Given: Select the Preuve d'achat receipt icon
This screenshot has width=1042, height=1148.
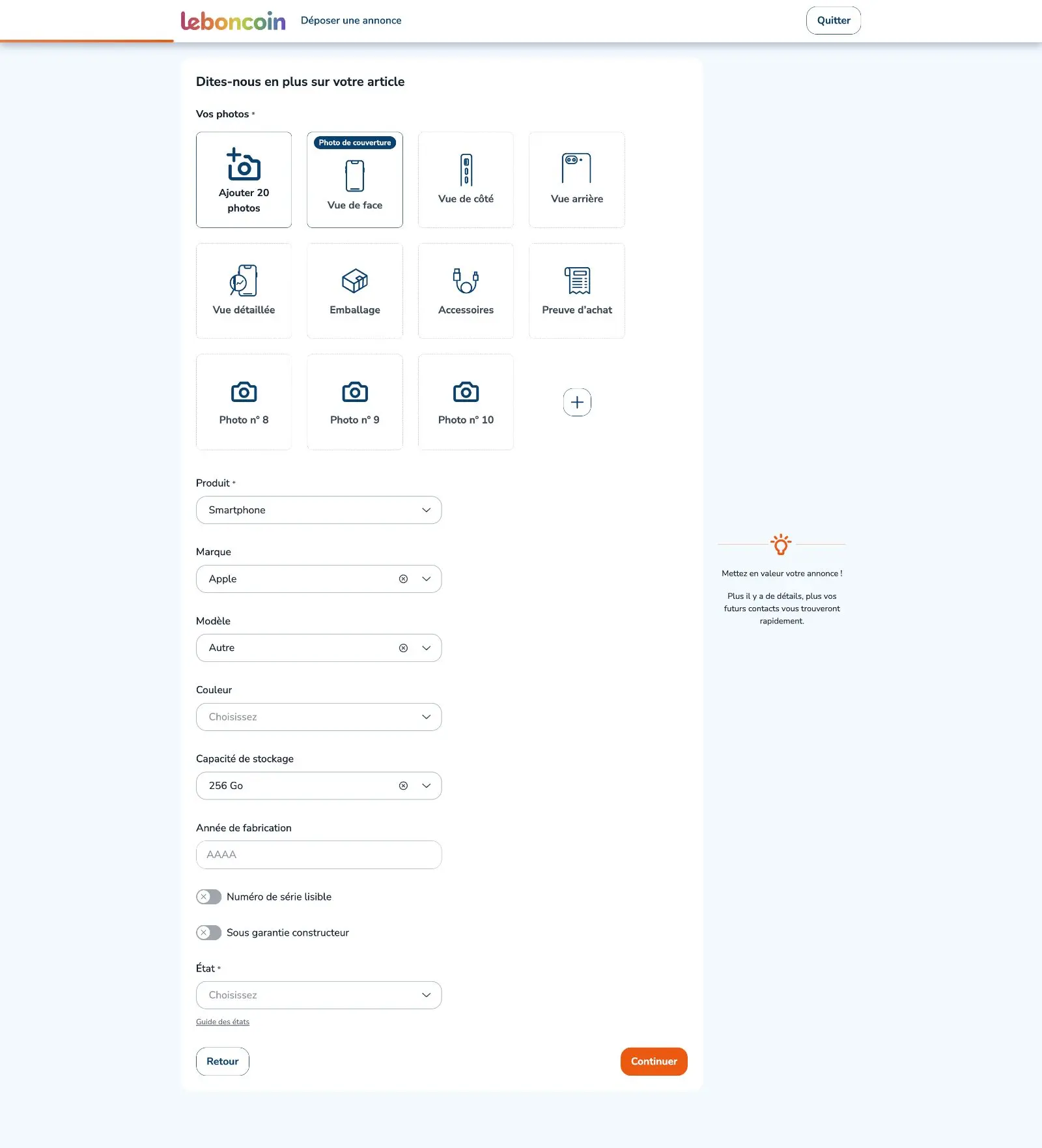Looking at the screenshot, I should click(x=577, y=281).
